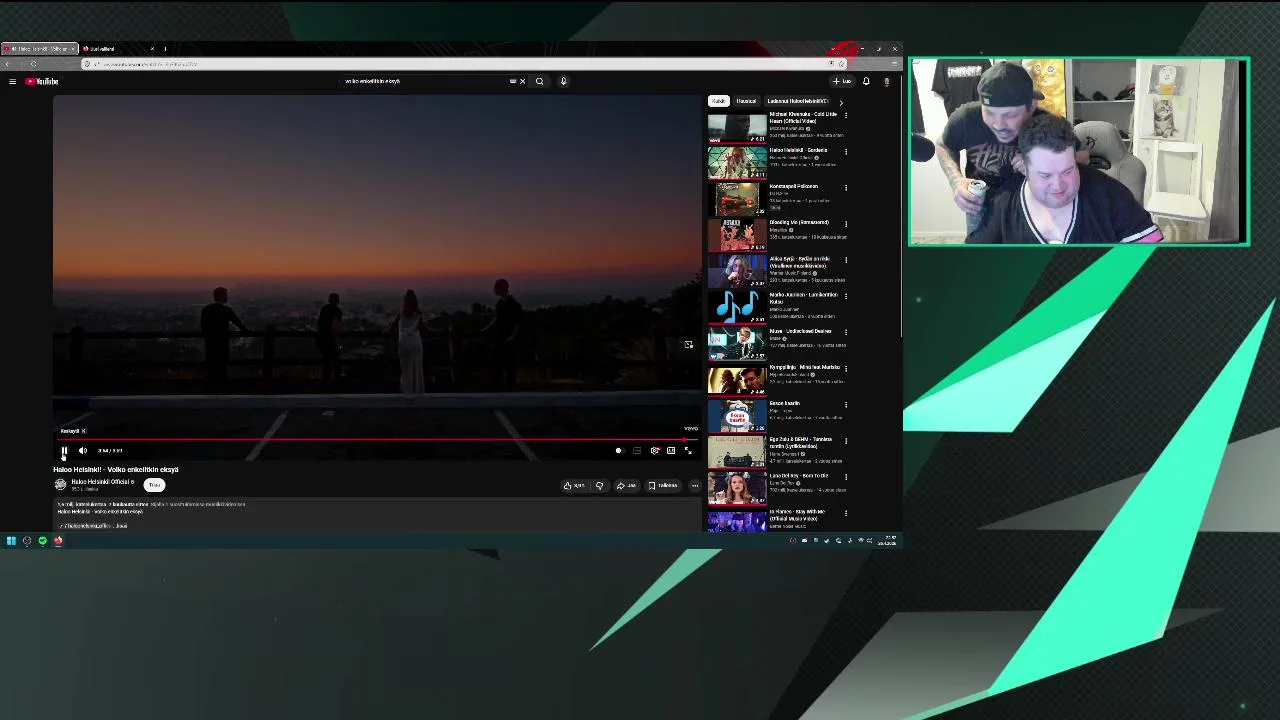This screenshot has height=720, width=1280.
Task: Click the magnifier search button
Action: (540, 81)
